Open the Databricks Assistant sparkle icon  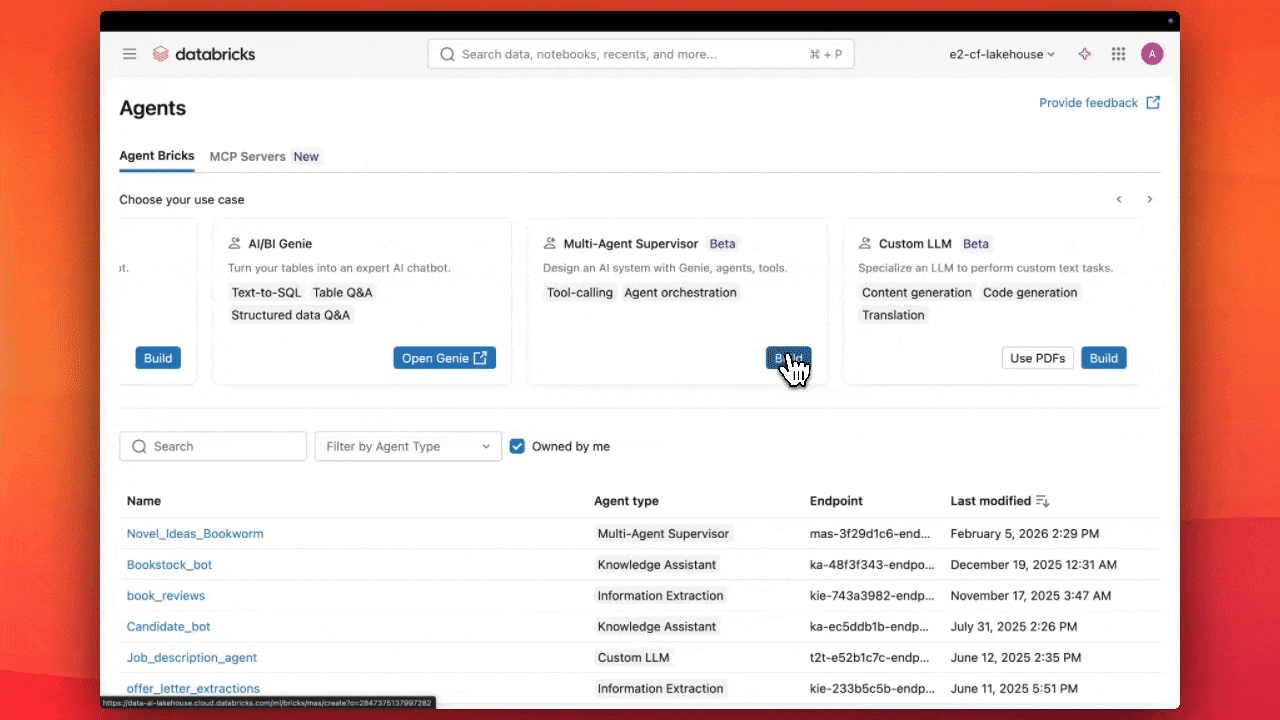(x=1084, y=54)
